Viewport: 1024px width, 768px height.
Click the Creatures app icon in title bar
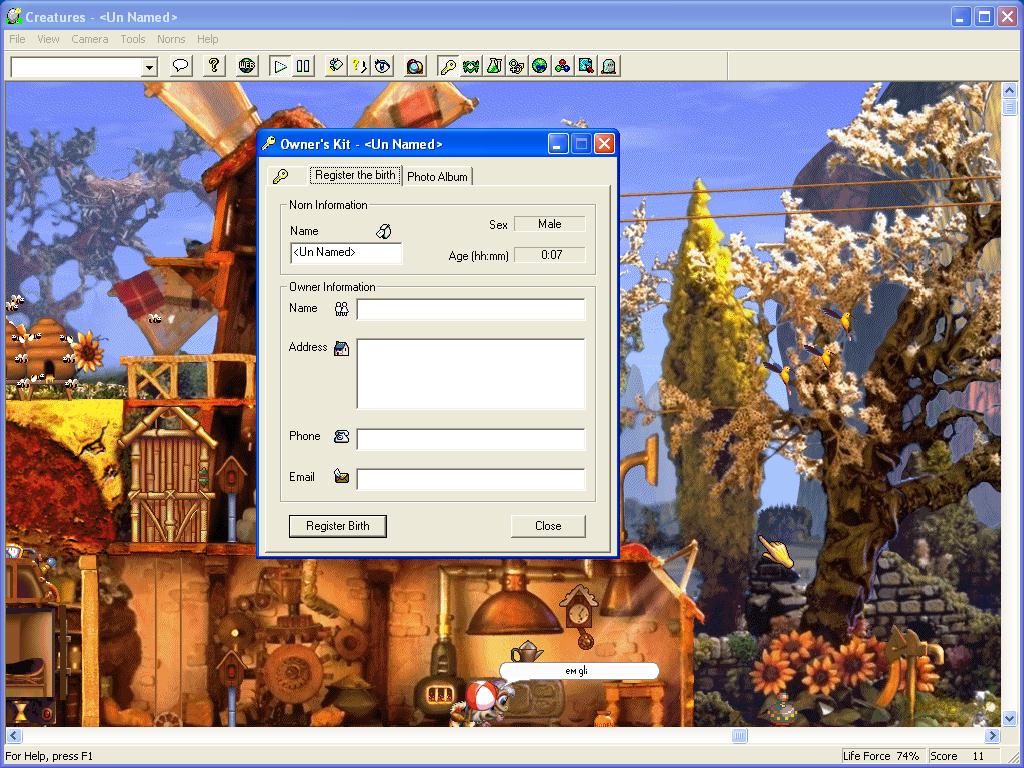(14, 16)
